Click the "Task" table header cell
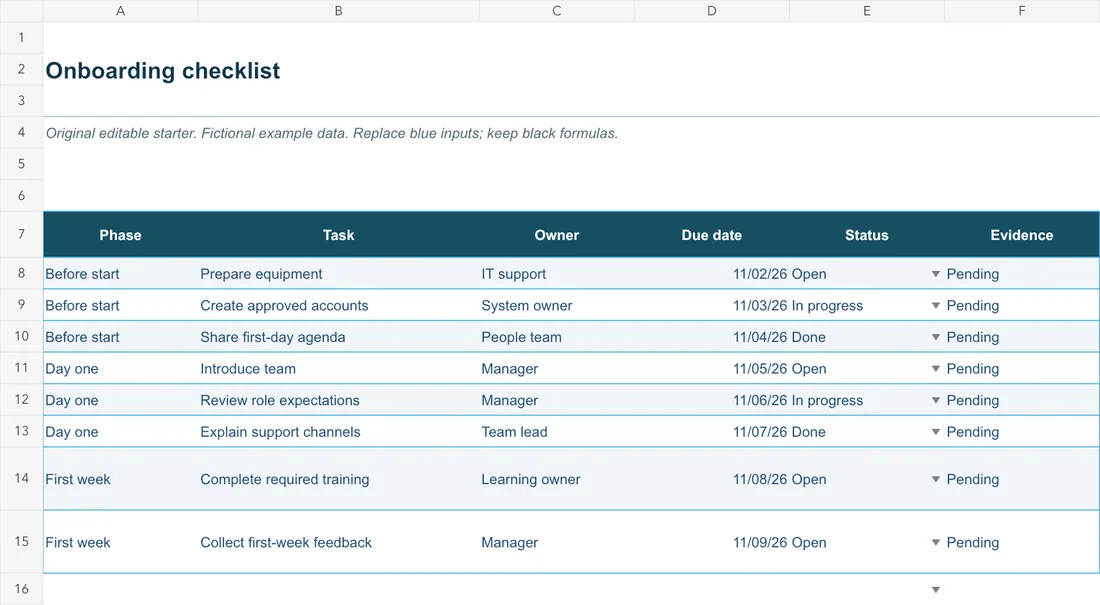The height and width of the screenshot is (605, 1100). (x=338, y=235)
